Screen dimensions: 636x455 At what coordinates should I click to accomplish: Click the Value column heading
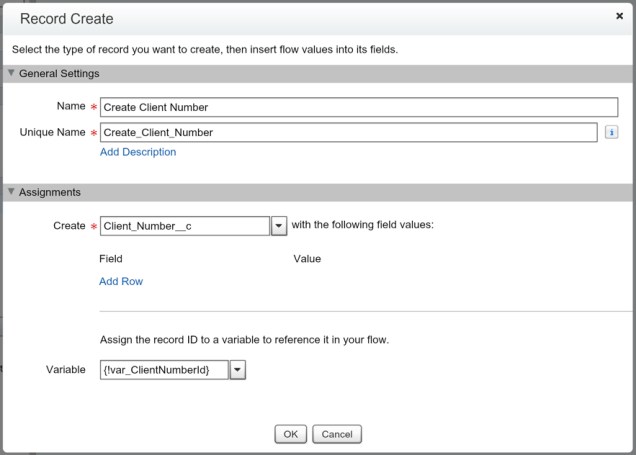click(x=307, y=258)
